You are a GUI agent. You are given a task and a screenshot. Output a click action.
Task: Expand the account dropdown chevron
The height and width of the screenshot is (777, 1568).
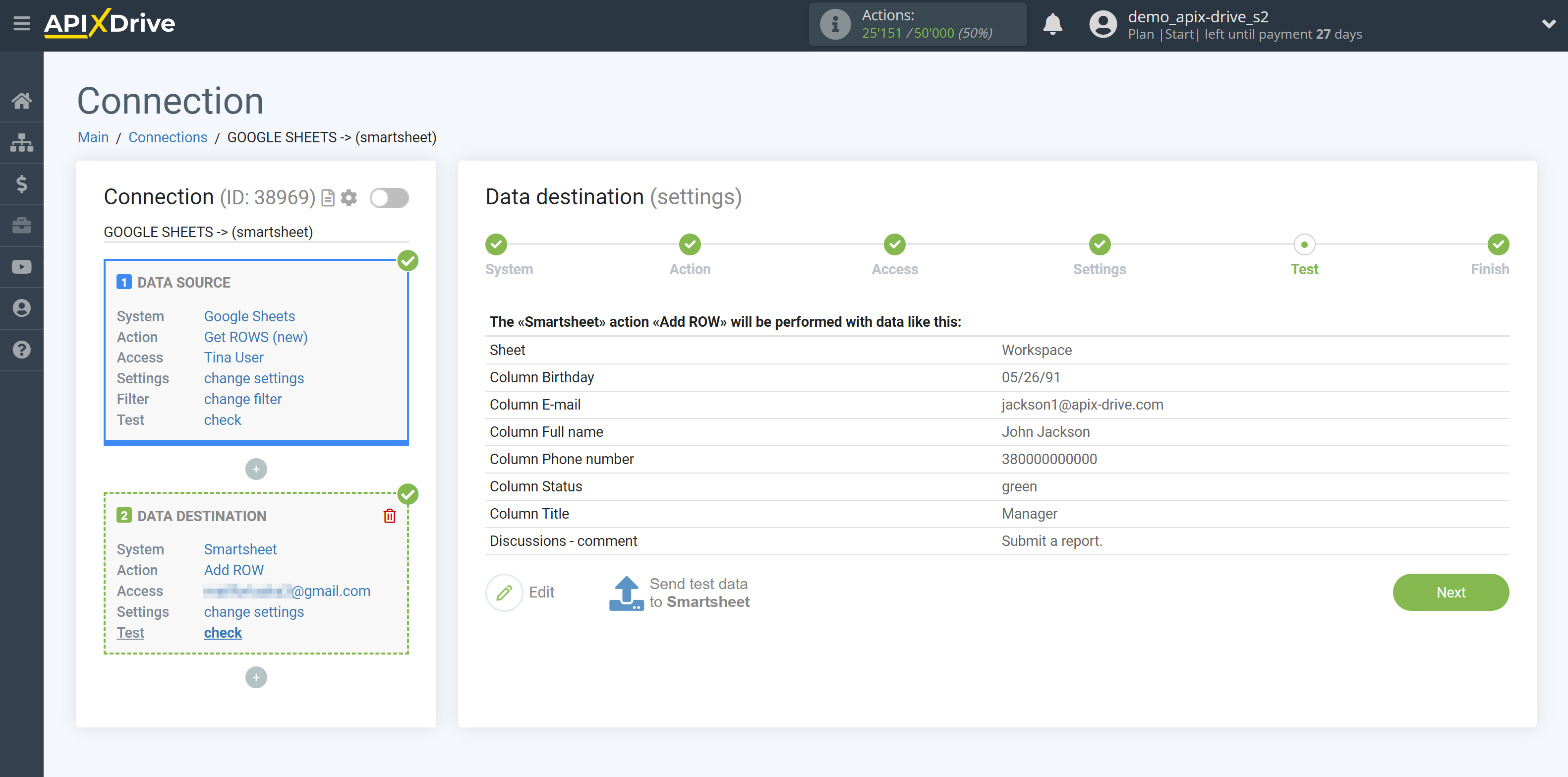[x=1549, y=24]
